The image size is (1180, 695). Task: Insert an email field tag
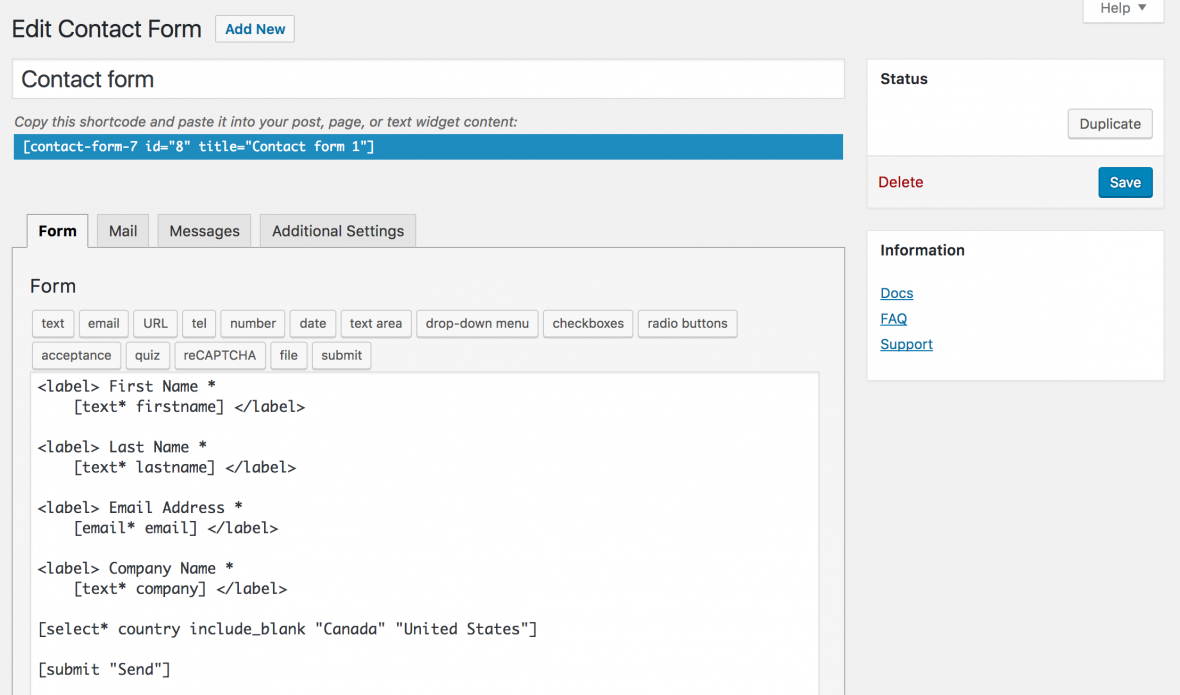point(103,323)
